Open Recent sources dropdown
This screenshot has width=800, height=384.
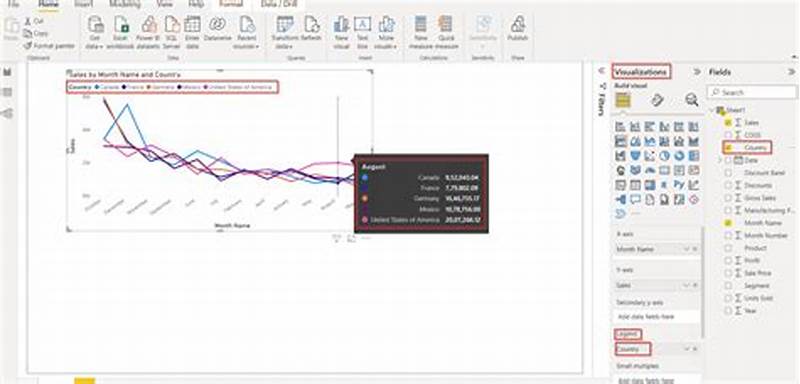coord(247,32)
